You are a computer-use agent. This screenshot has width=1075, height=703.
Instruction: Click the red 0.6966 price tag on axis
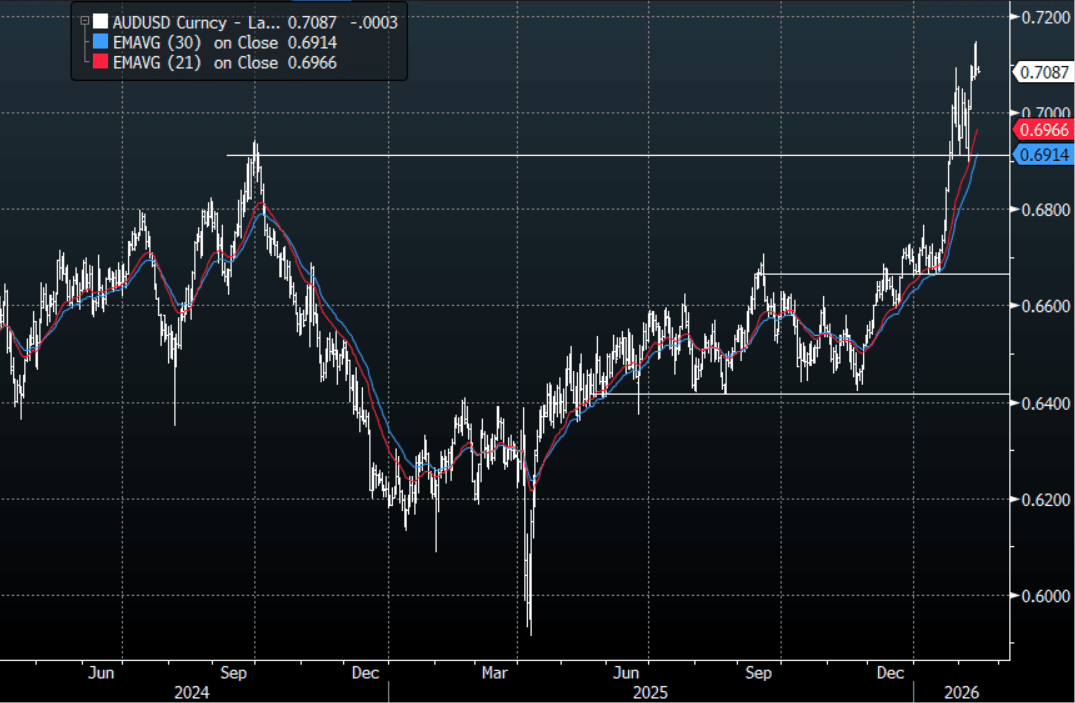(x=1045, y=130)
